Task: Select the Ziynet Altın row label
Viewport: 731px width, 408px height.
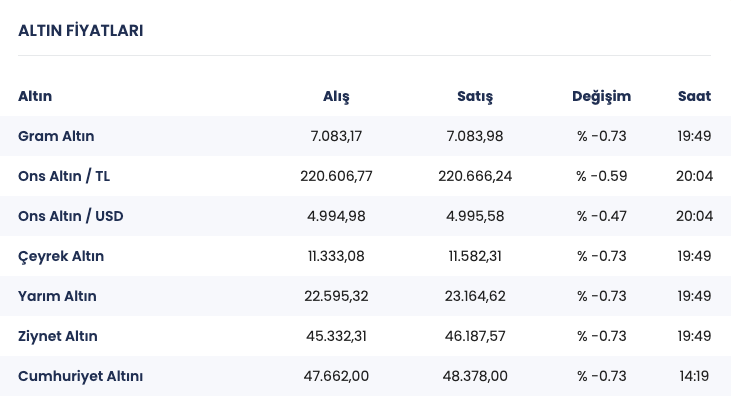Action: (58, 336)
